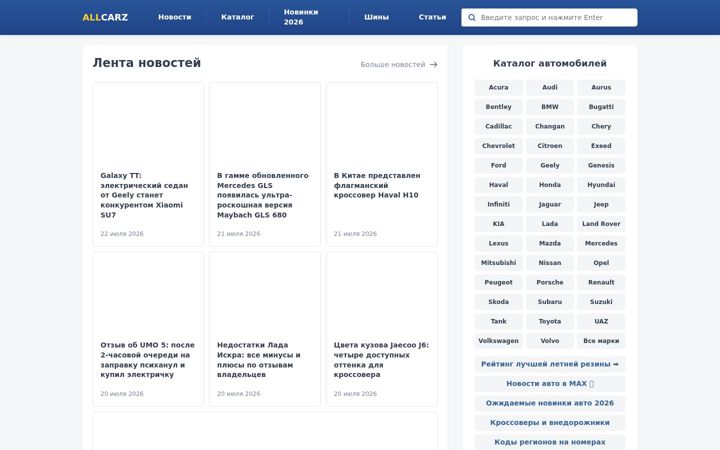Viewport: 720px width, 450px height.
Task: Select Acura in car catalog
Action: (x=498, y=87)
